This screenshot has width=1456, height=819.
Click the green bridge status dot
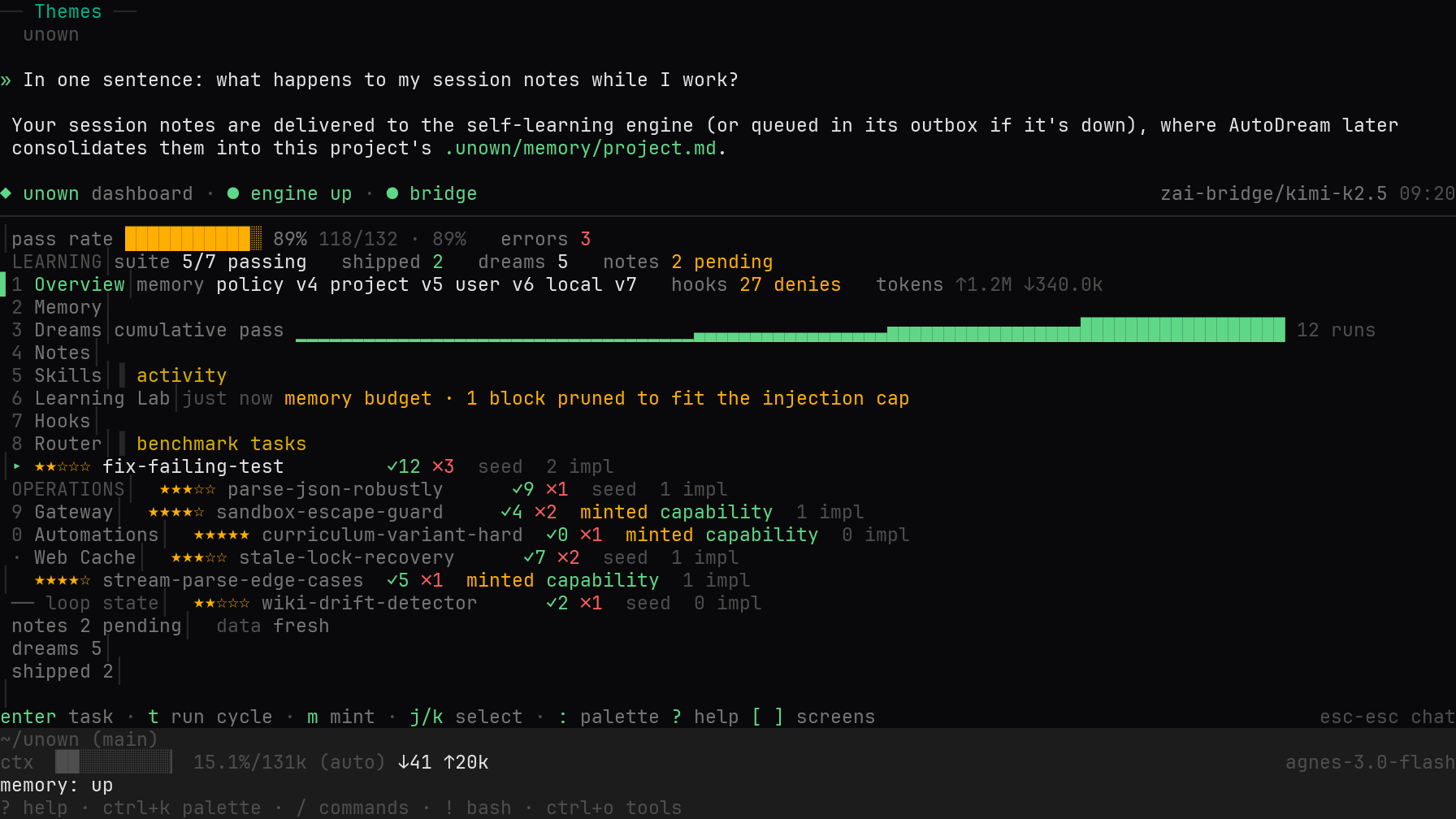392,193
